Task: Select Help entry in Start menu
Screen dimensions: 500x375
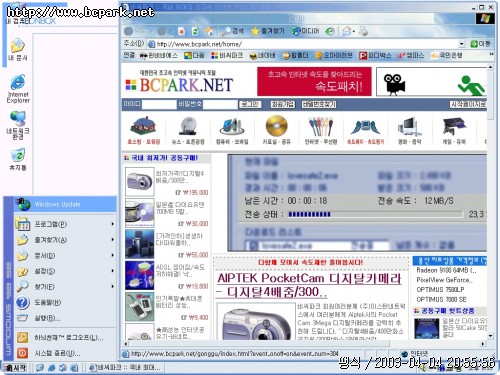Action: [65, 302]
